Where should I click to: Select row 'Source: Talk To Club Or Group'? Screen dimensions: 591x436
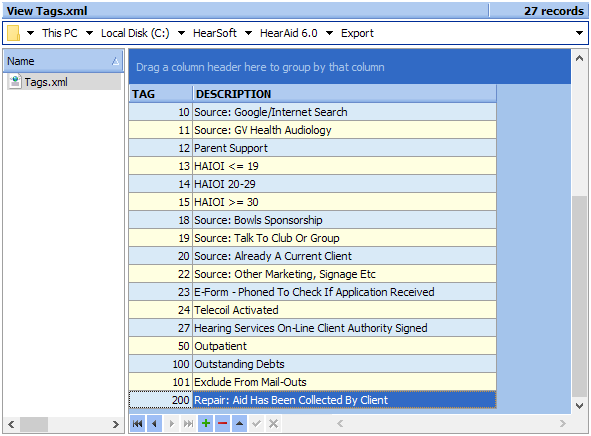pyautogui.click(x=312, y=238)
